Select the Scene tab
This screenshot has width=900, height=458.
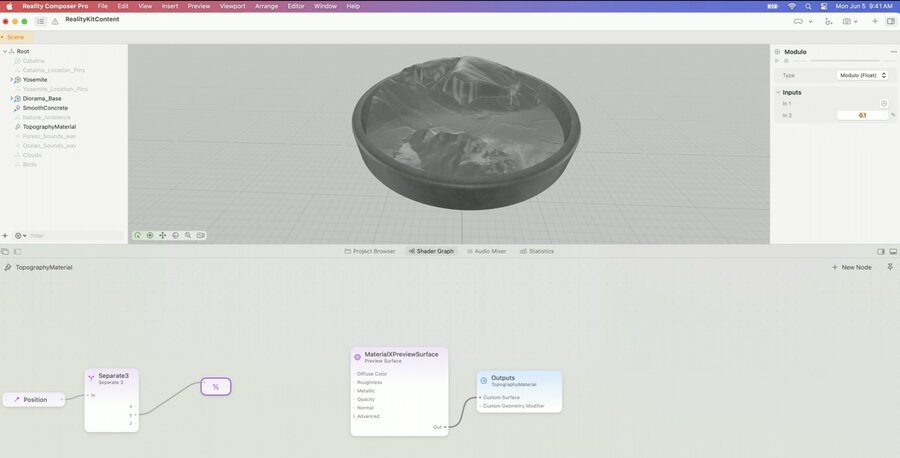click(x=15, y=37)
